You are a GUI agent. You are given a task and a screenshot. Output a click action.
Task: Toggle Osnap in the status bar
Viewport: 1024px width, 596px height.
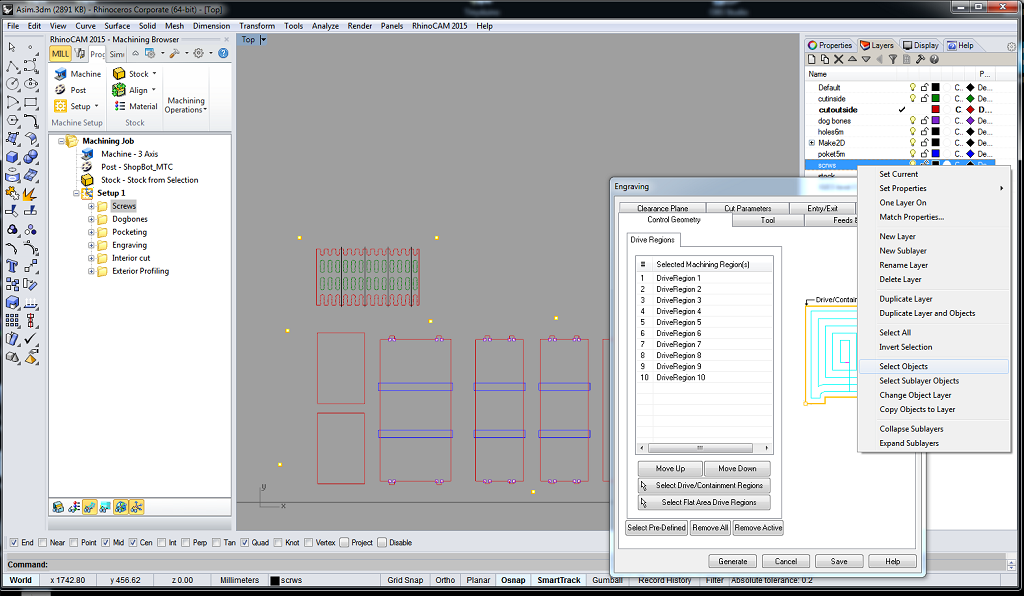[x=513, y=580]
